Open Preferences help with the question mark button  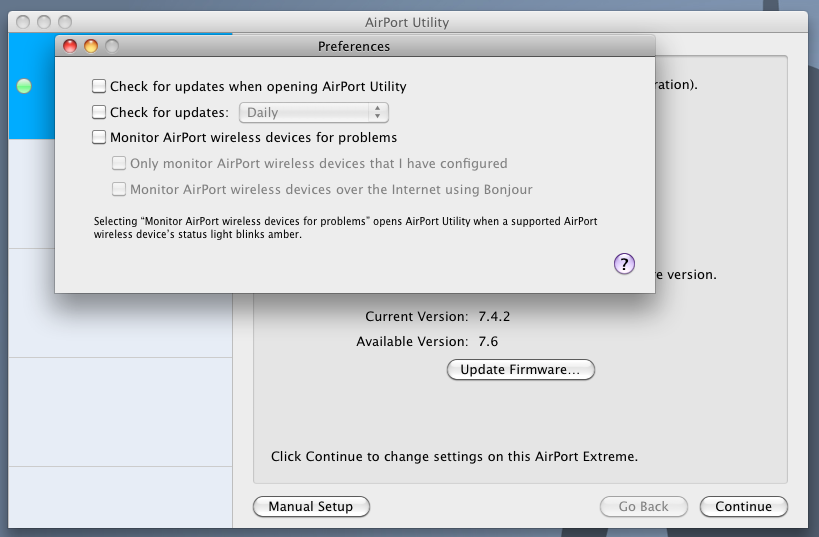tap(624, 264)
